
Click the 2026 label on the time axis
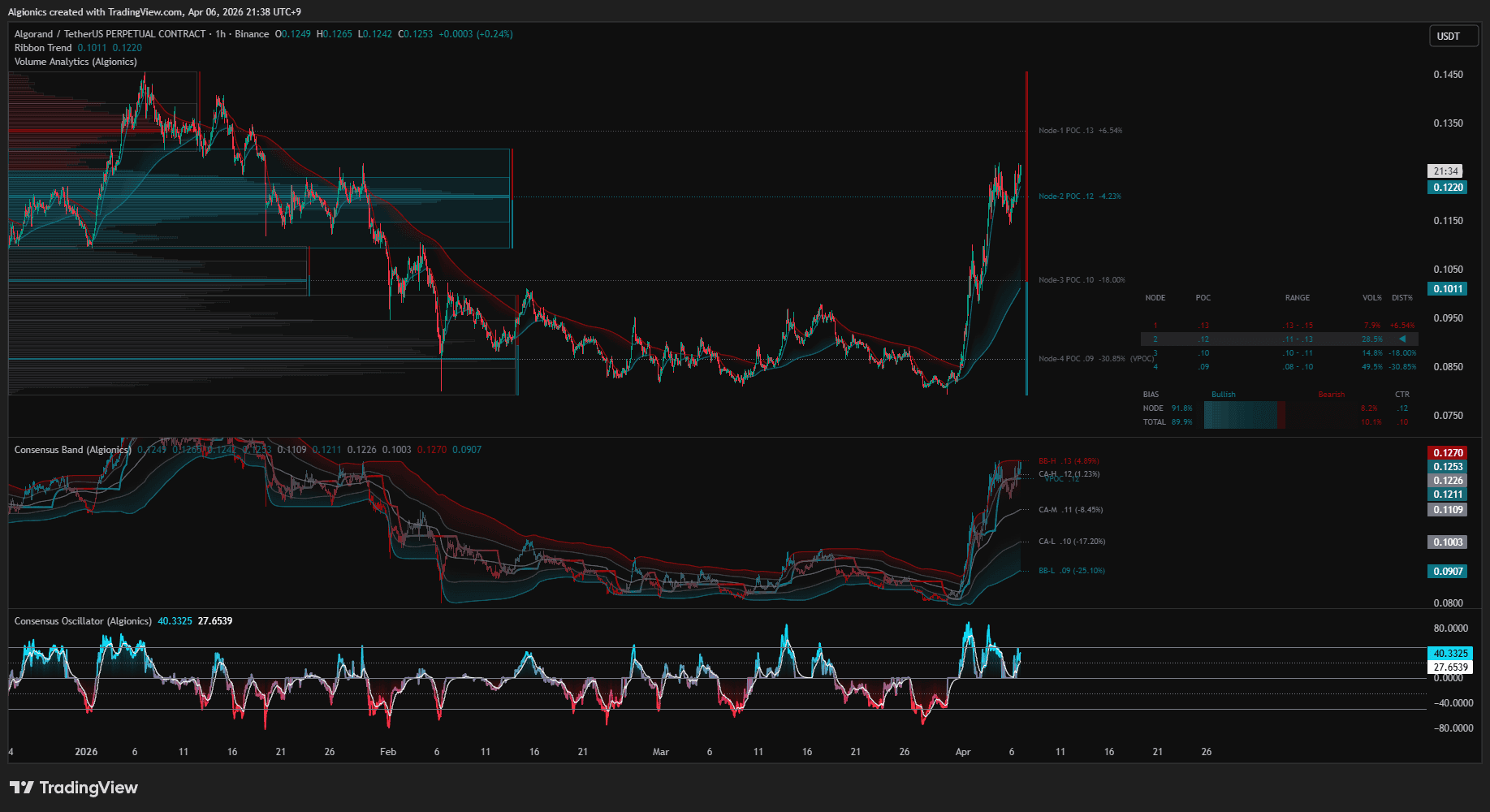tap(86, 752)
